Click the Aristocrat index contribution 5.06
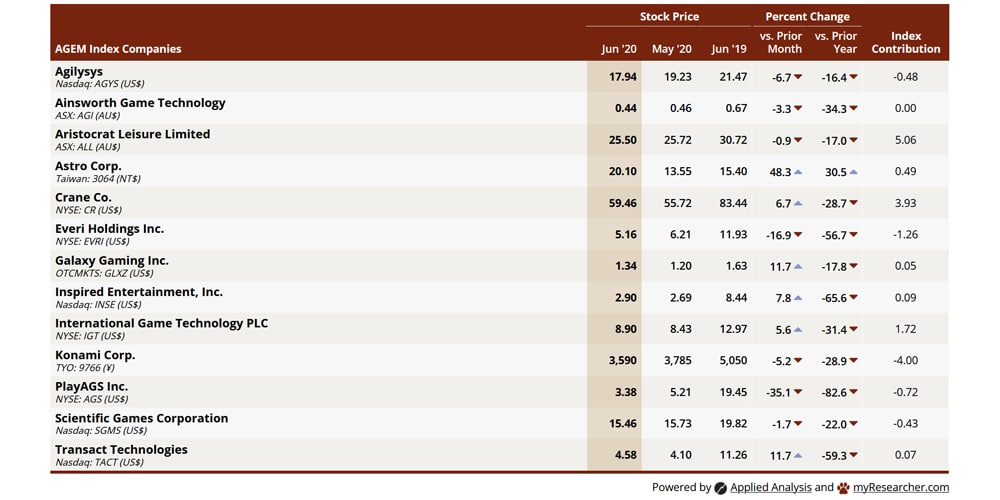The height and width of the screenshot is (500, 1000). pos(906,140)
